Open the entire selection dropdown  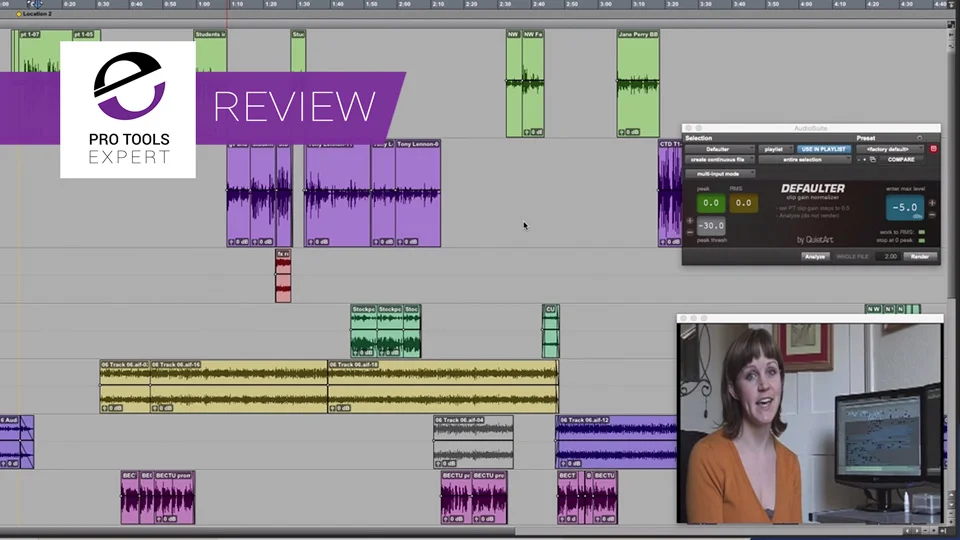point(804,160)
